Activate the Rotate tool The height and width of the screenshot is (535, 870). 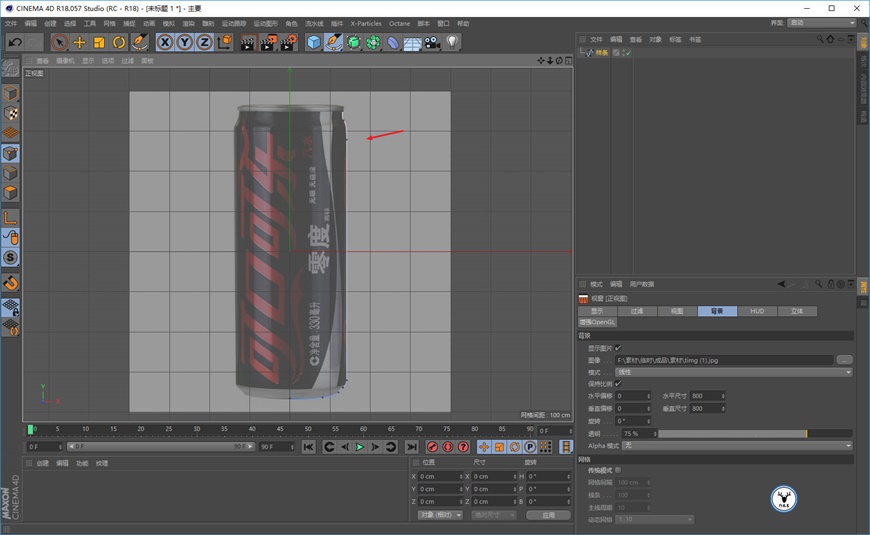coord(119,42)
